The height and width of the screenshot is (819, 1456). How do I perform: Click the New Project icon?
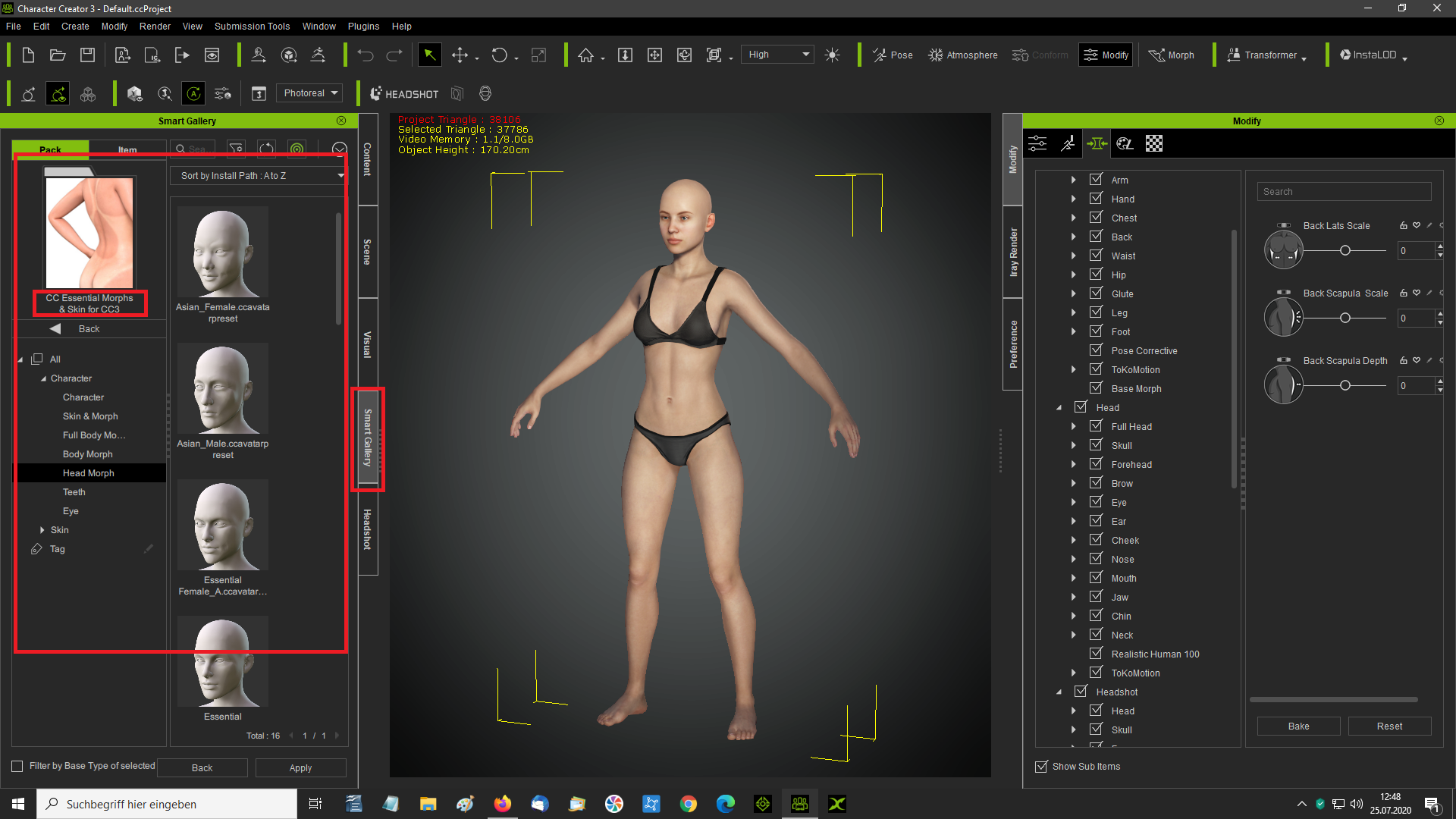[28, 55]
